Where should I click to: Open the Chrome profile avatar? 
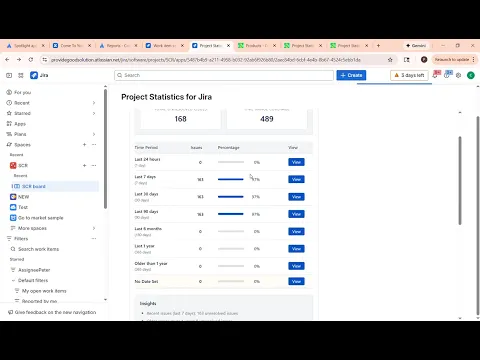click(424, 60)
